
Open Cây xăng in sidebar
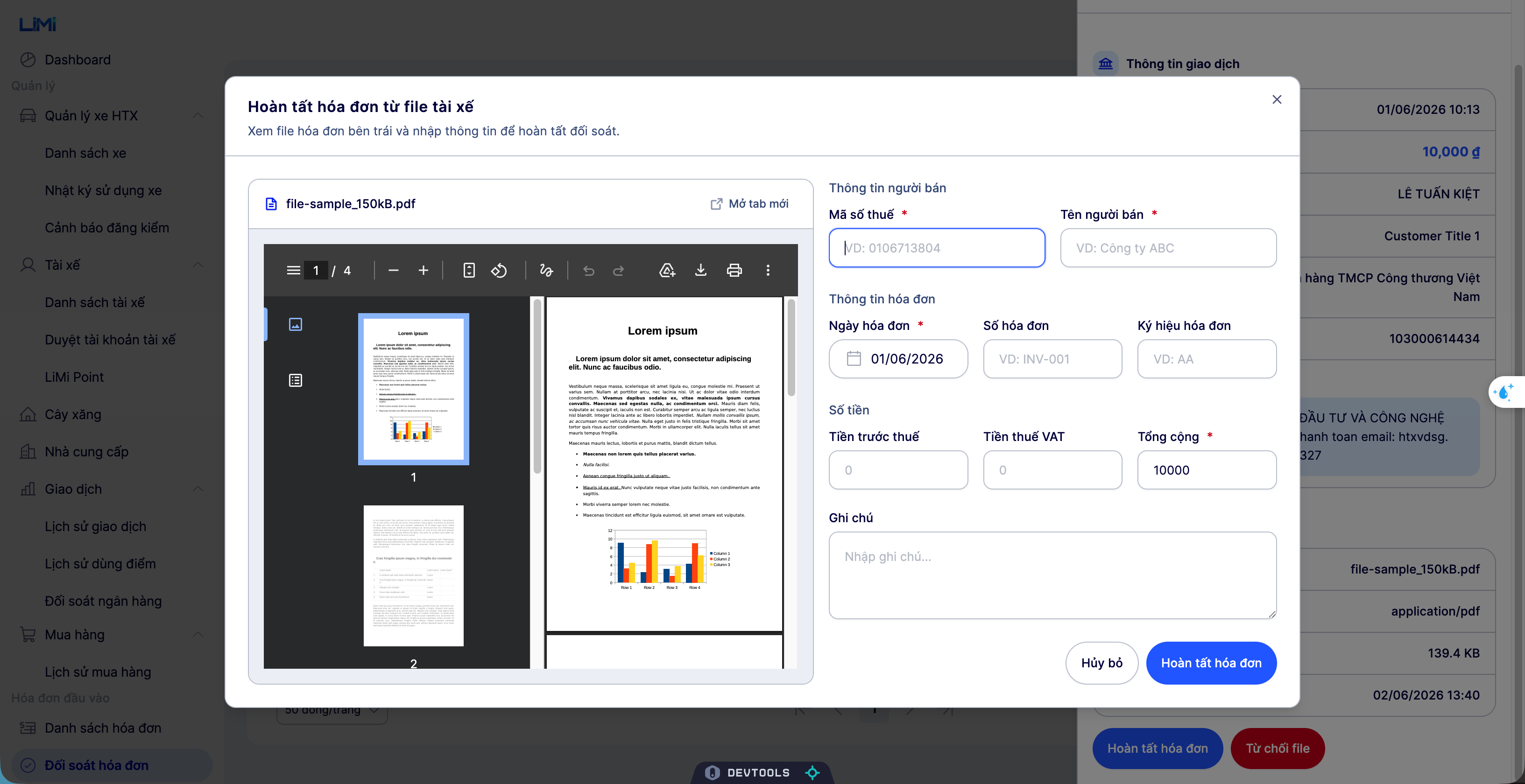(73, 414)
